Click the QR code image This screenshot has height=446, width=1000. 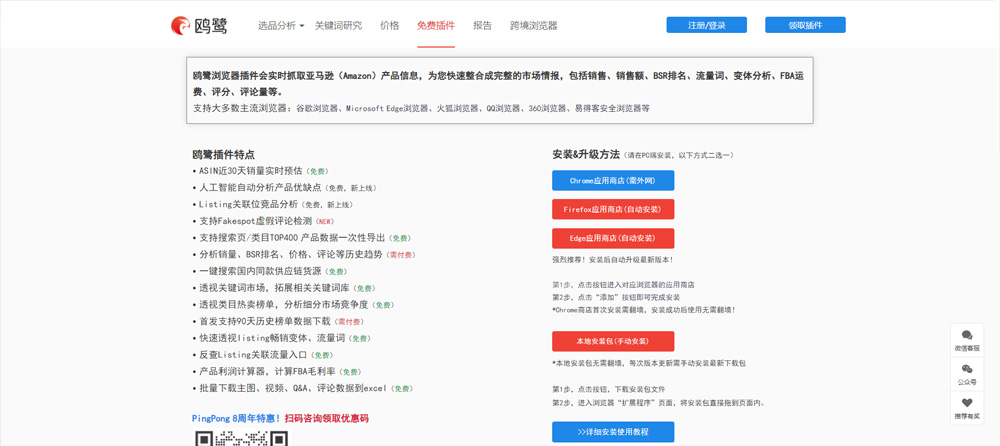(x=240, y=438)
